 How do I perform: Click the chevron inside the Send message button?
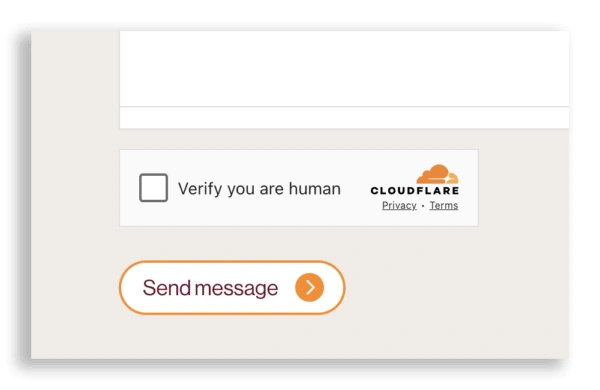310,287
